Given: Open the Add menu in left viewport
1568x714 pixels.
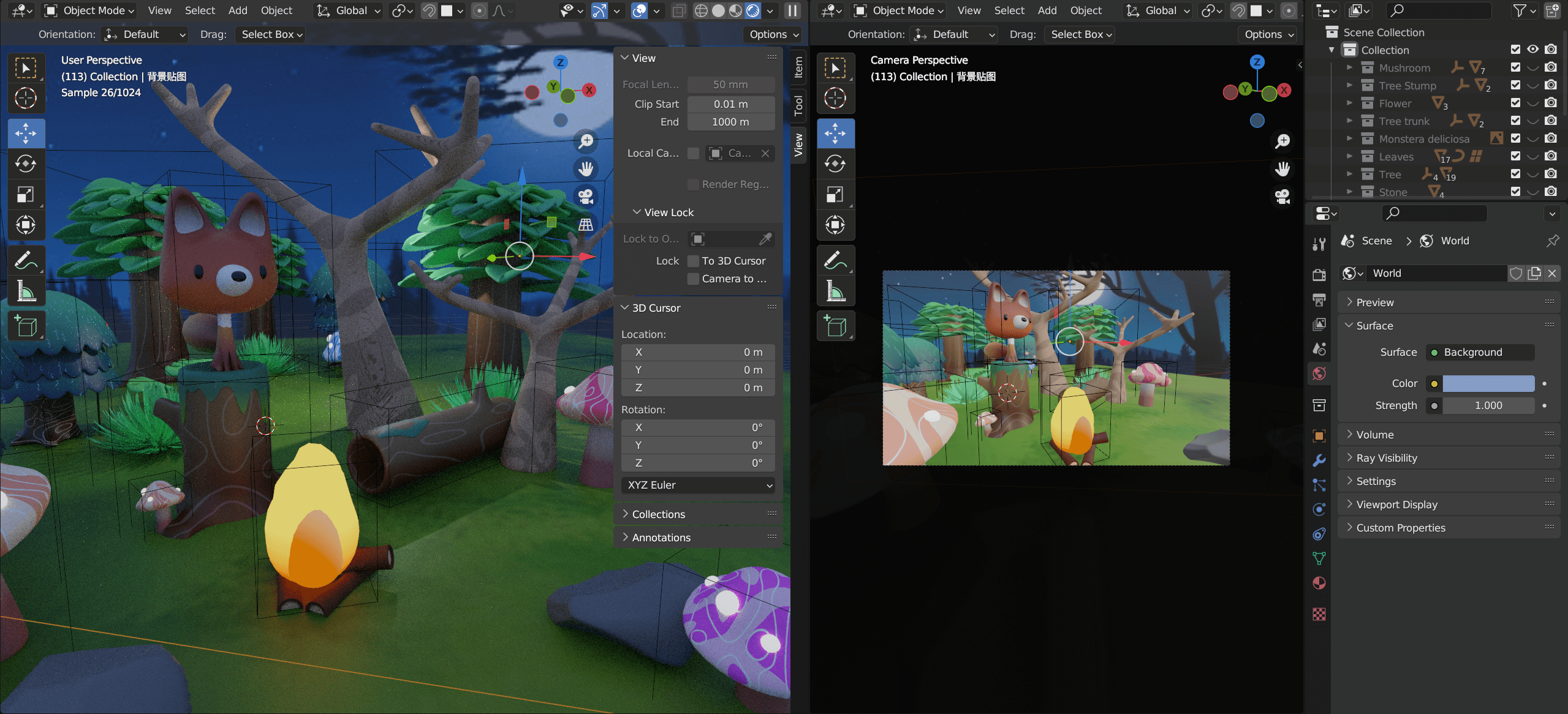Looking at the screenshot, I should point(238,10).
